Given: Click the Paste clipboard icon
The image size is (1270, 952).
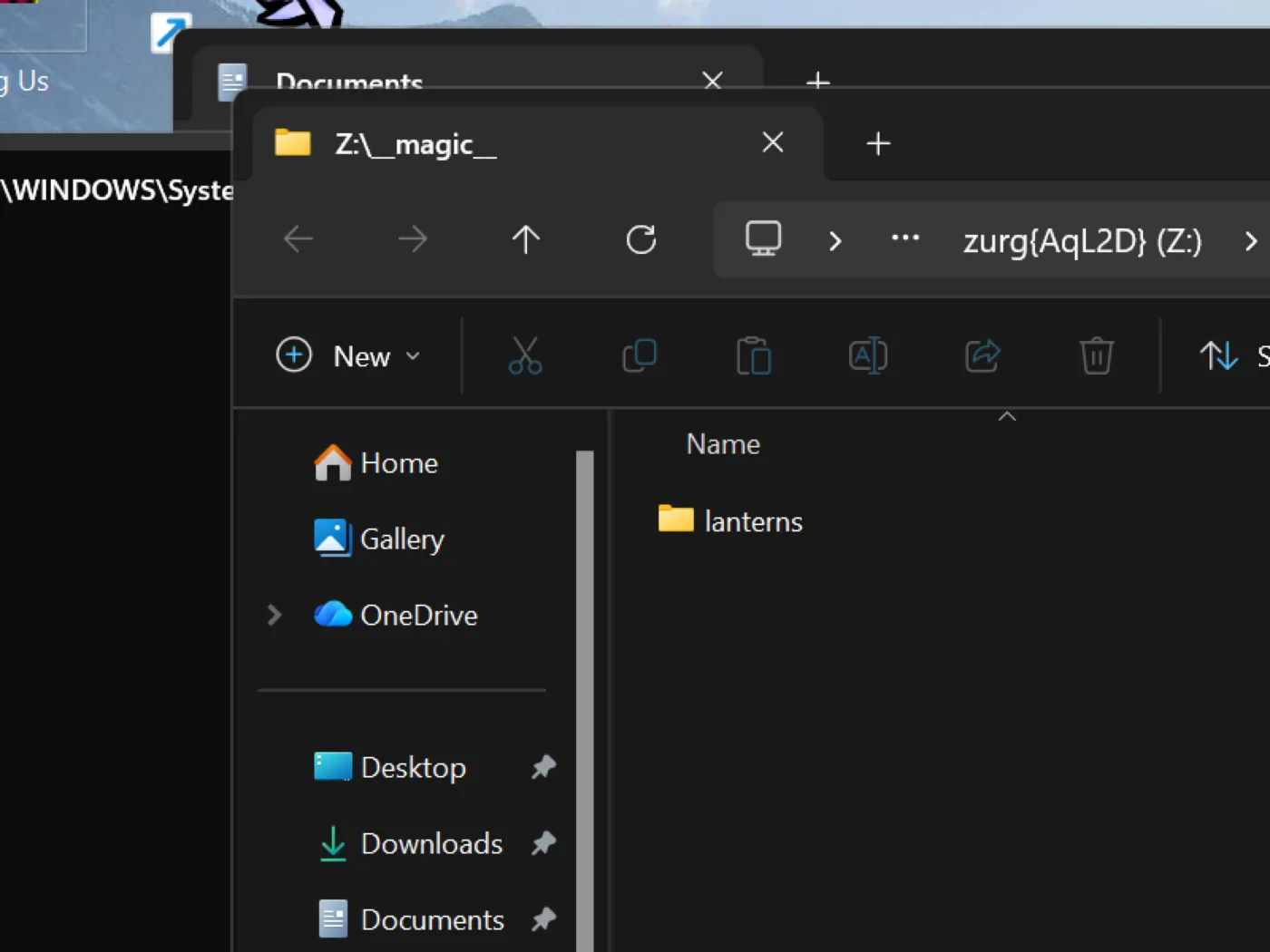Looking at the screenshot, I should click(754, 355).
